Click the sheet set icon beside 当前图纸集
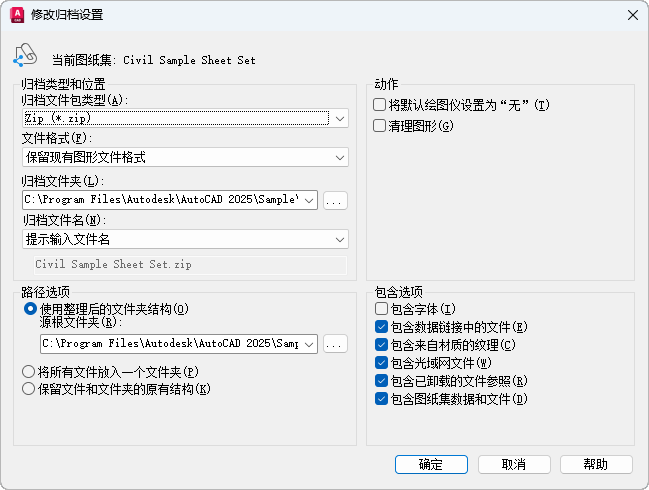Image resolution: width=649 pixels, height=490 pixels. click(x=26, y=56)
